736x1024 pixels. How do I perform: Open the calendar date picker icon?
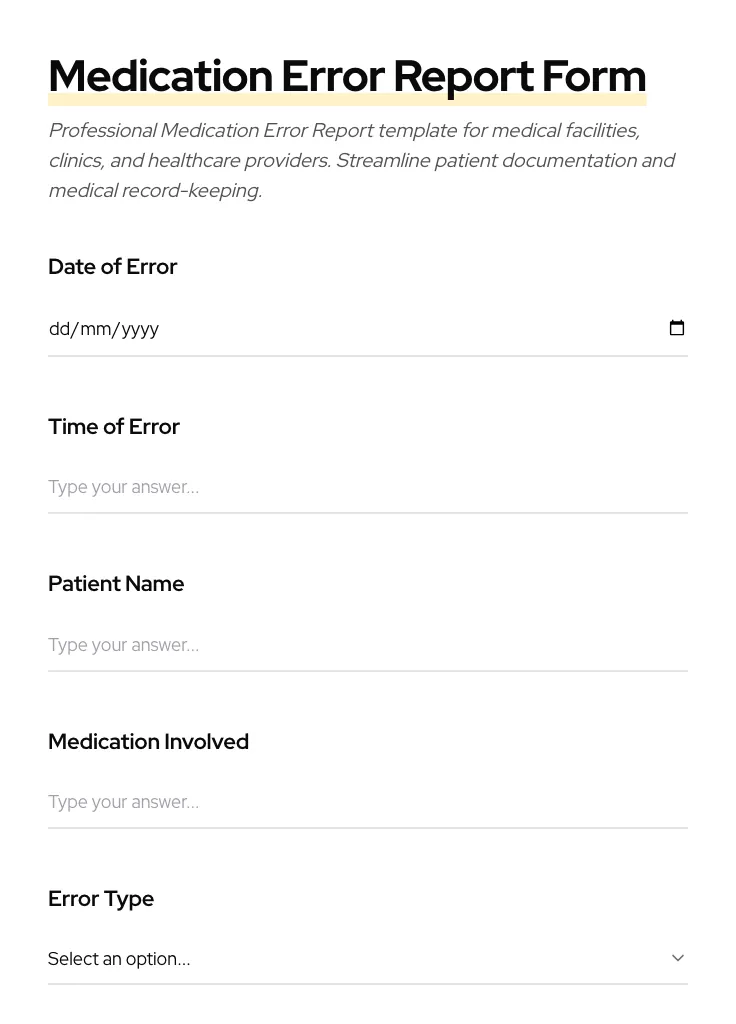point(677,328)
